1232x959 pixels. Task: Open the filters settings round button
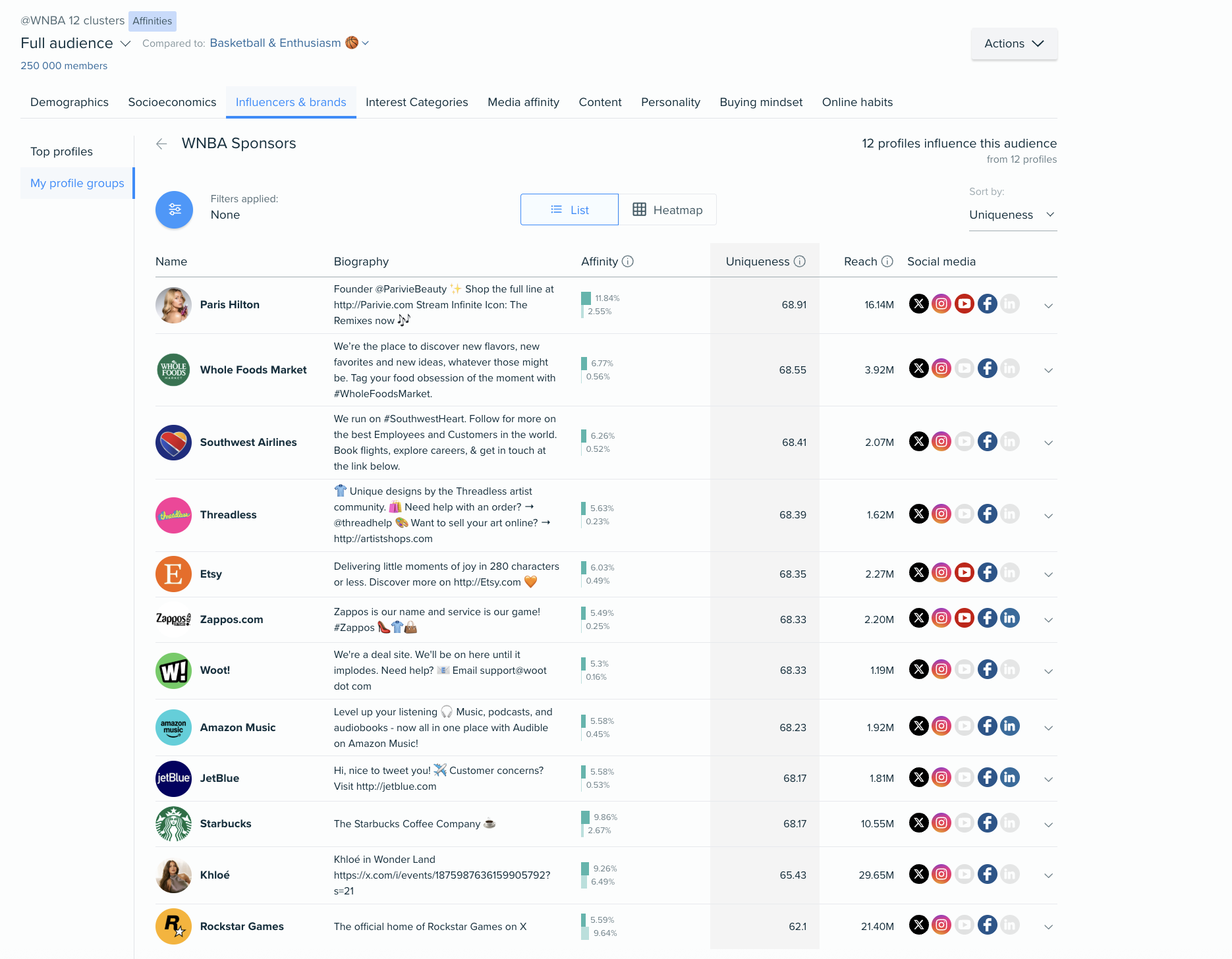click(174, 209)
